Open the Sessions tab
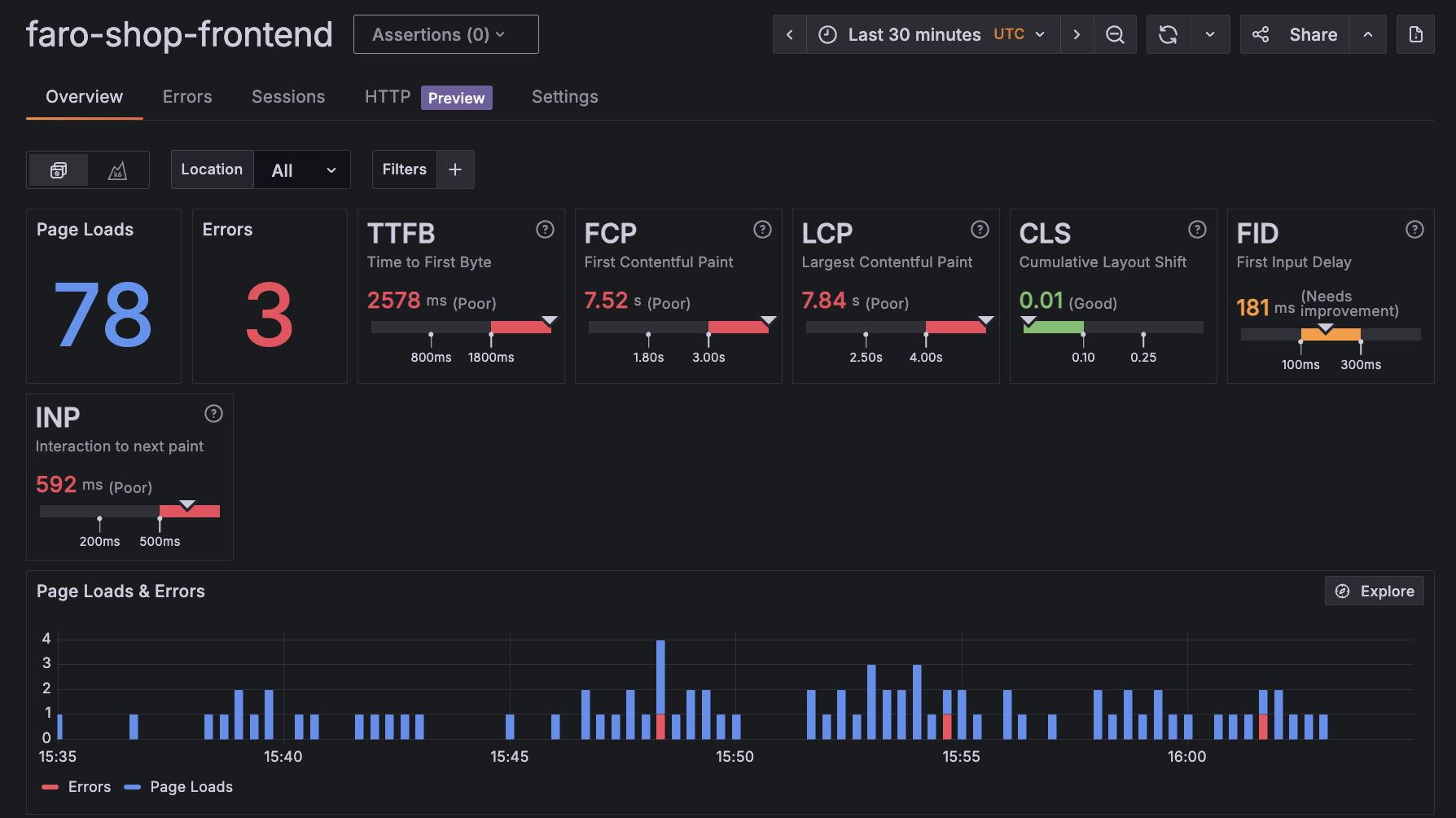The width and height of the screenshot is (1456, 818). pos(288,97)
